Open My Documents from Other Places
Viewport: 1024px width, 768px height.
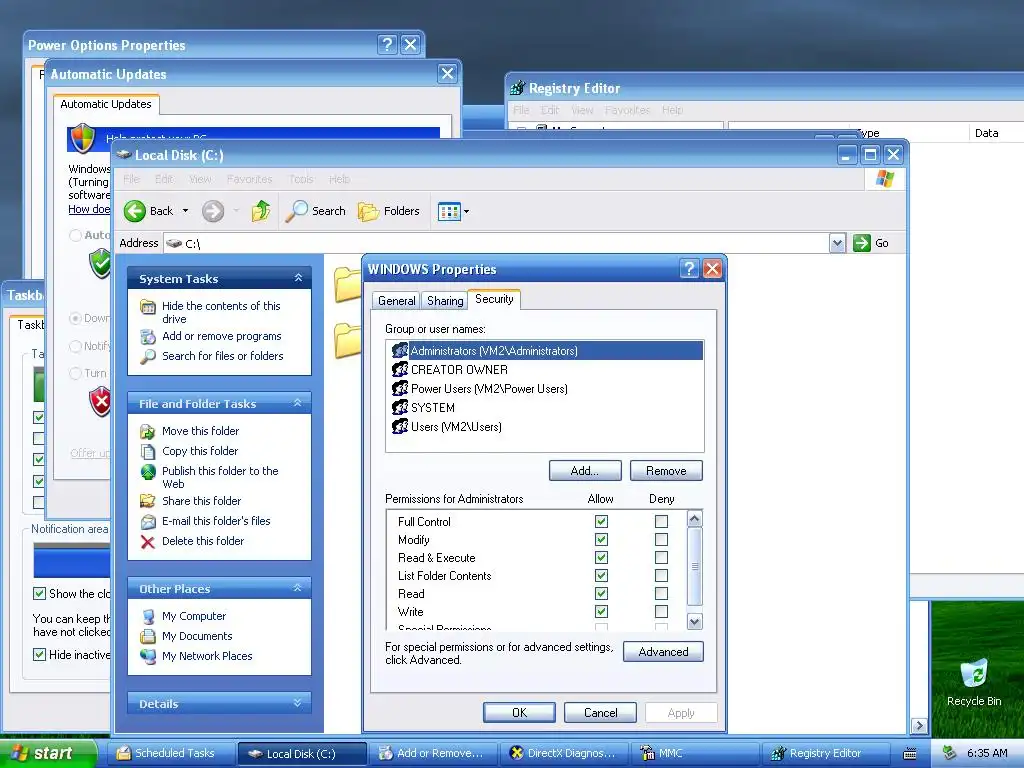click(x=197, y=636)
